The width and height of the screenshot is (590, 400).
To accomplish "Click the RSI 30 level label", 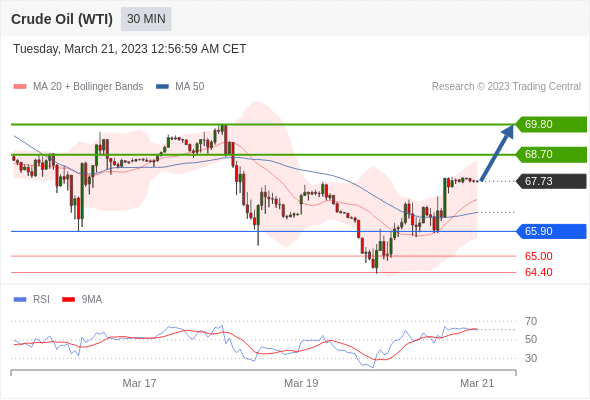I will coord(531,358).
